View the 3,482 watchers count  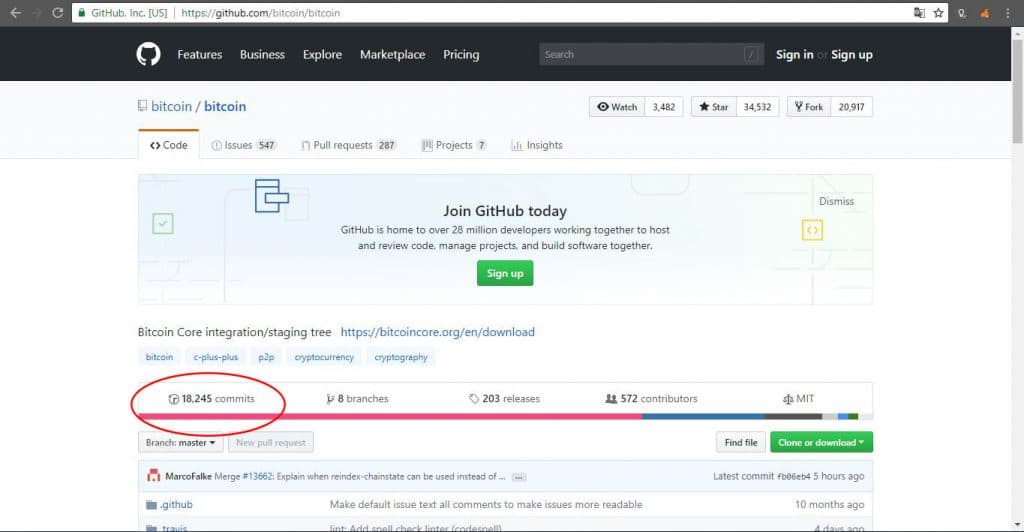click(x=664, y=107)
